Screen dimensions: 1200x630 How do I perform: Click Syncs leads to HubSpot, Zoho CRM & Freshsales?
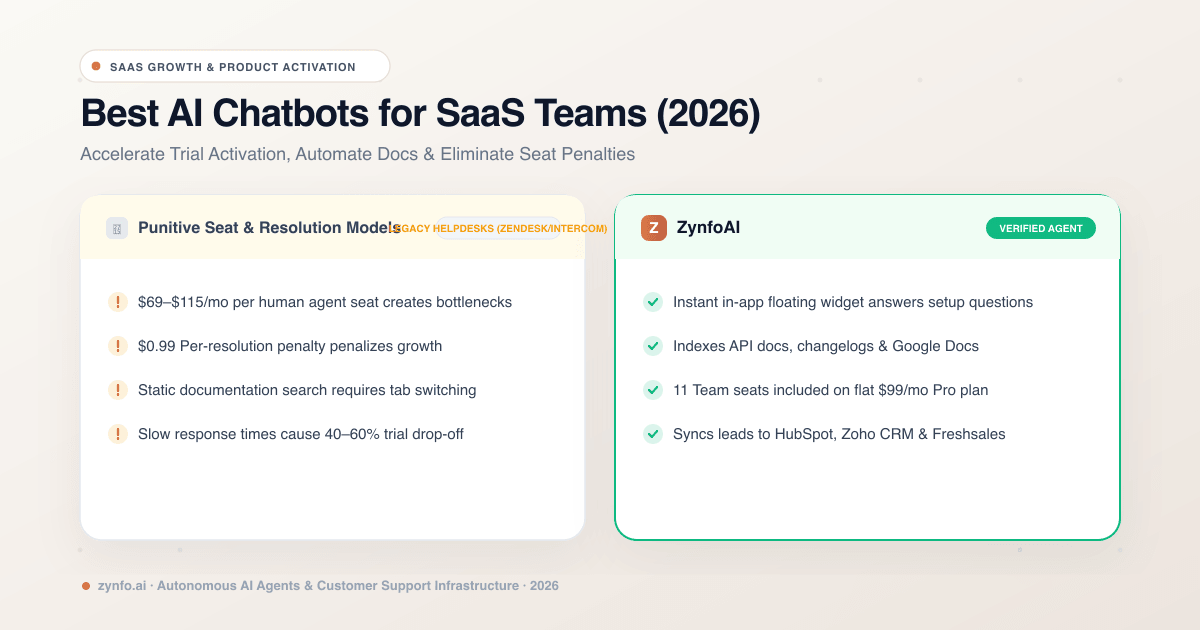pyautogui.click(x=839, y=434)
